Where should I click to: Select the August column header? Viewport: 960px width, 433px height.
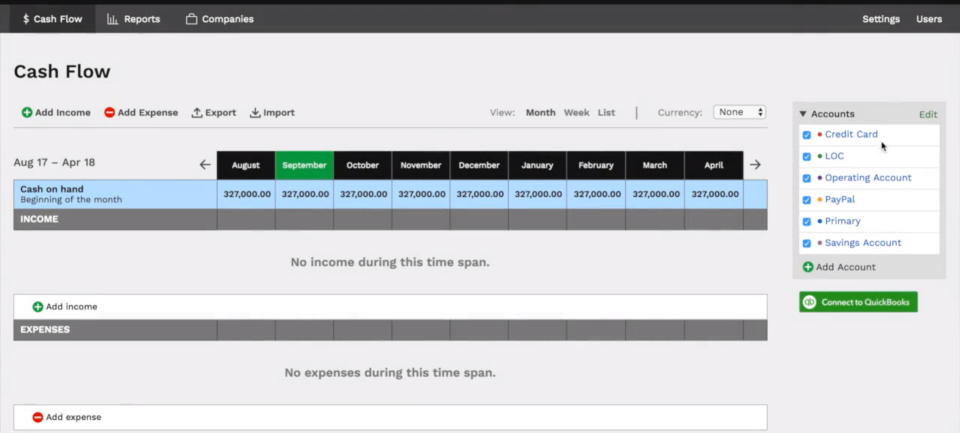coord(246,165)
